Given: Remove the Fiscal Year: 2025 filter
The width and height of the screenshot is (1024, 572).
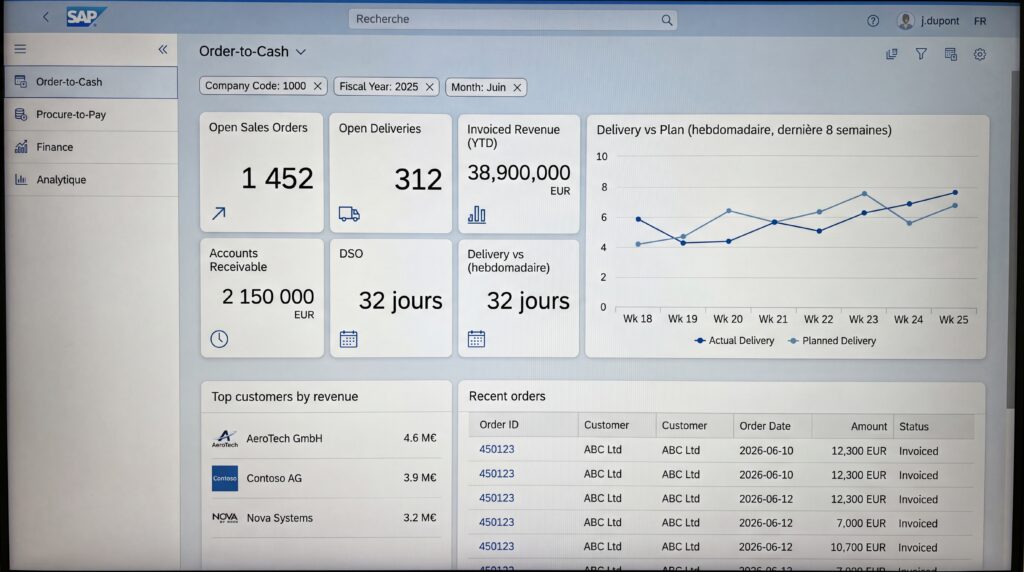Looking at the screenshot, I should tap(430, 87).
